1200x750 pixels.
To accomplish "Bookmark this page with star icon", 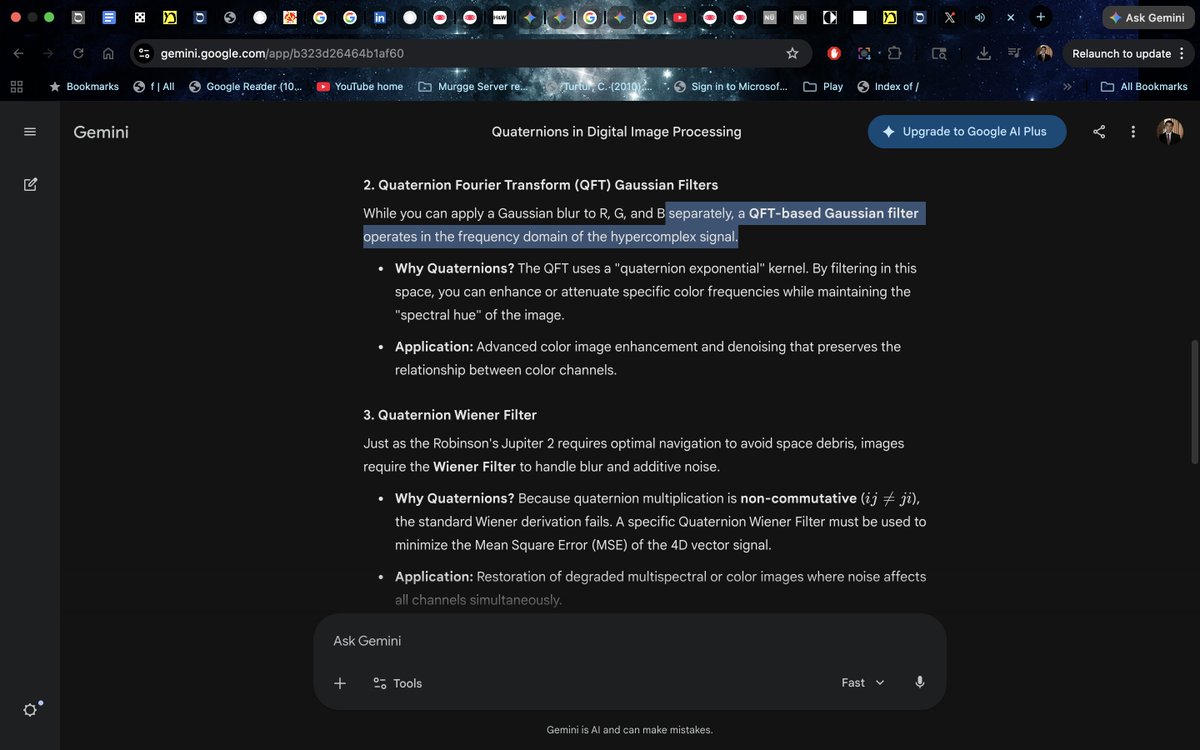I will click(x=792, y=53).
